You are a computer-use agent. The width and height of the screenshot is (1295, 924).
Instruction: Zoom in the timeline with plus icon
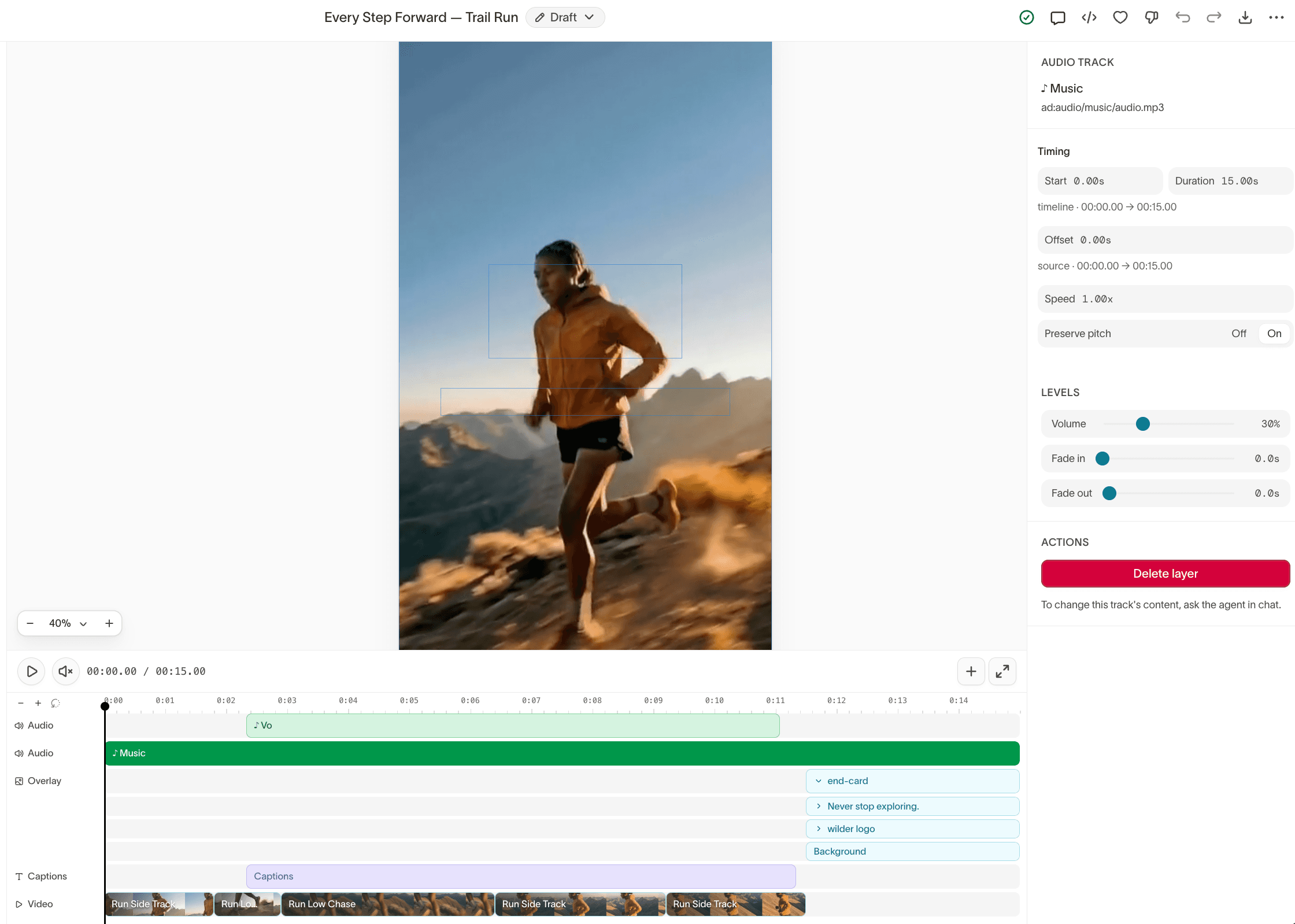pos(38,703)
